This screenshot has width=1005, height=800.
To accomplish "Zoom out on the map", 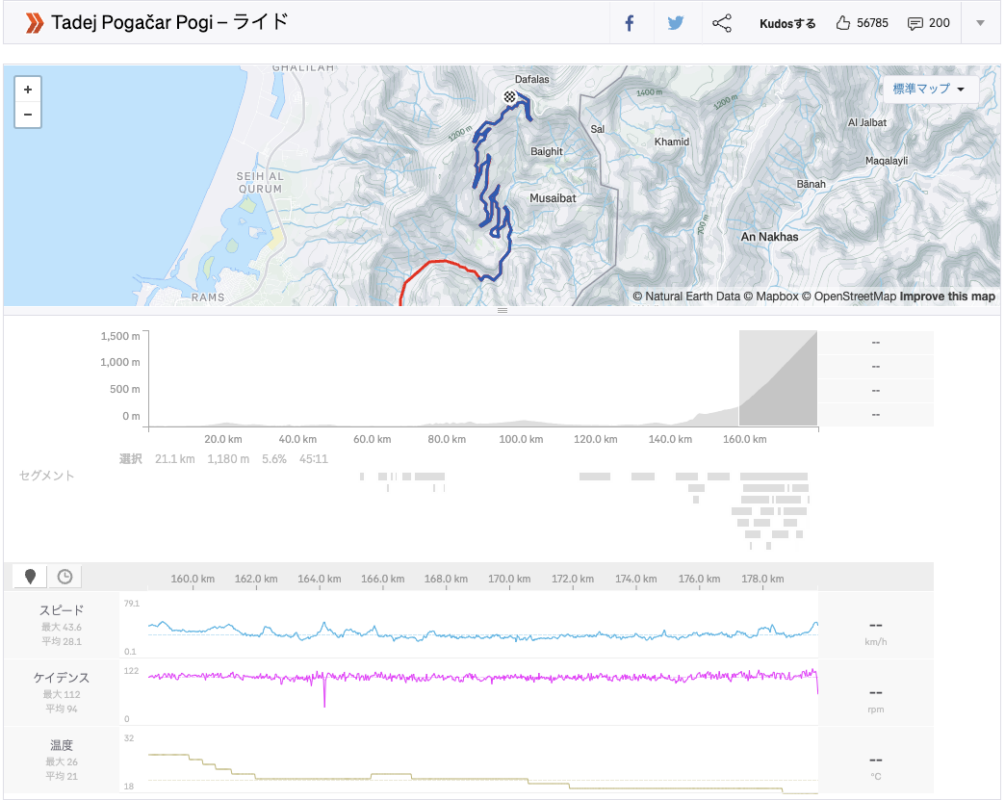I will 27,115.
